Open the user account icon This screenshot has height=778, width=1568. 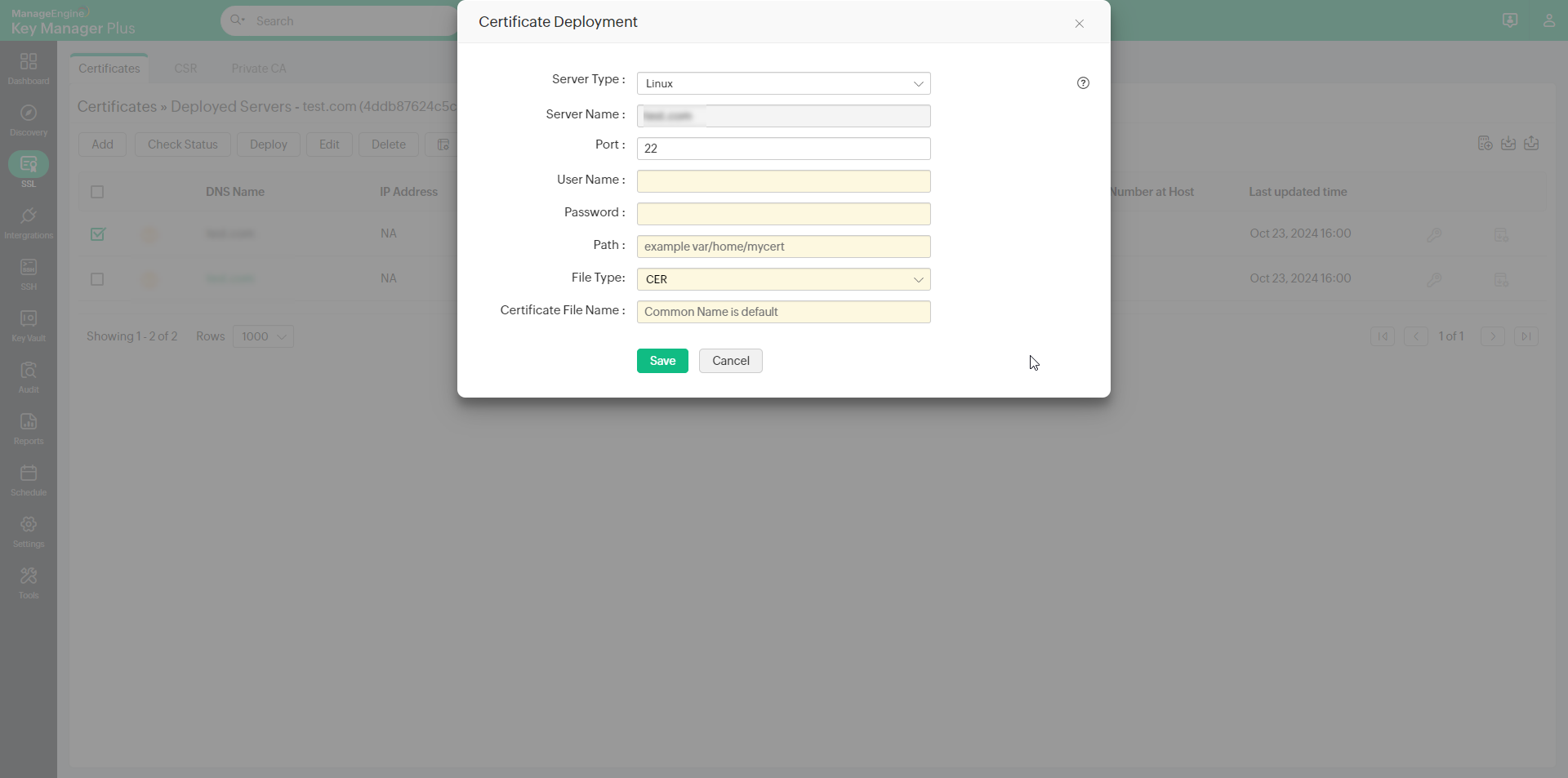pyautogui.click(x=1549, y=20)
